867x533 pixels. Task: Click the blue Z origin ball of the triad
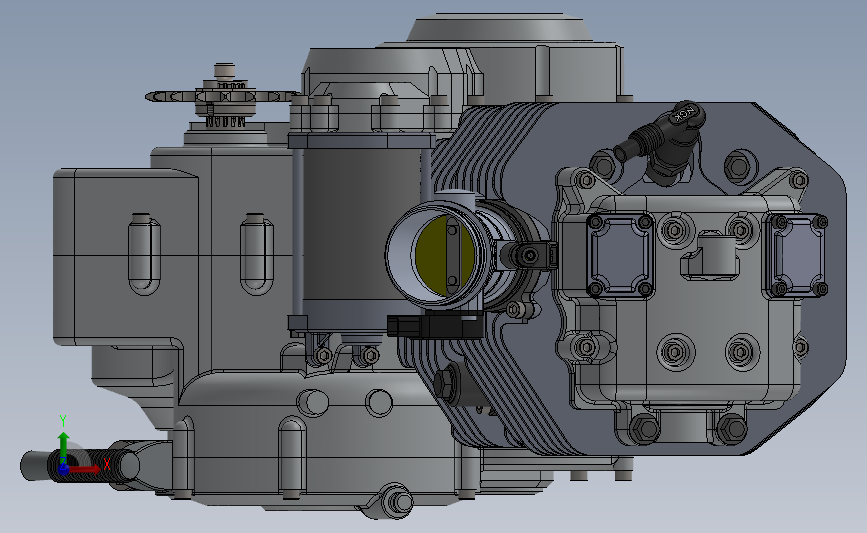[63, 469]
